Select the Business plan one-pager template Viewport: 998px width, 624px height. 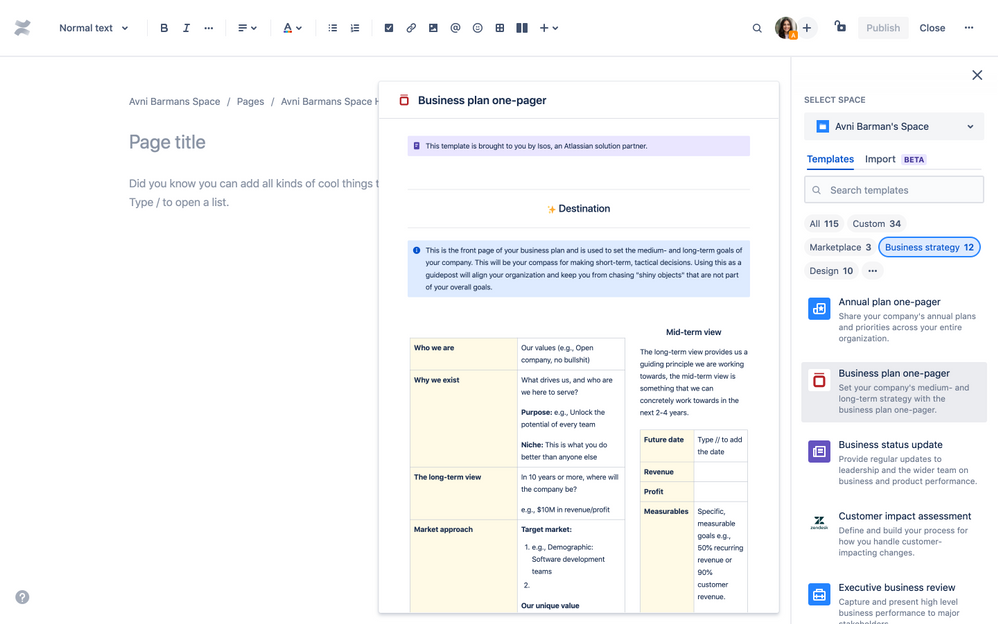pyautogui.click(x=894, y=392)
